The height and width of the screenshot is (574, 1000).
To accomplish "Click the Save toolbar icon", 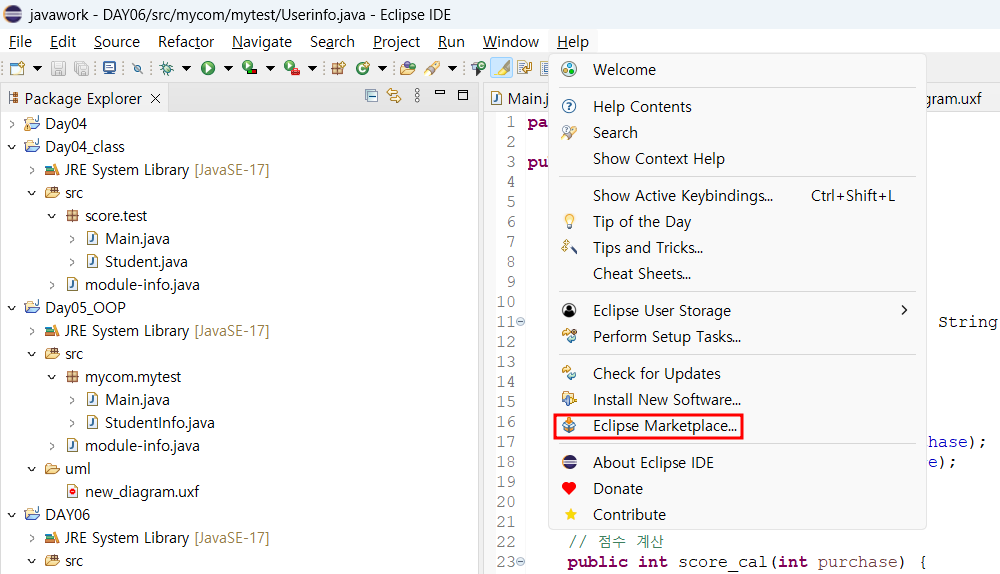I will tap(58, 68).
